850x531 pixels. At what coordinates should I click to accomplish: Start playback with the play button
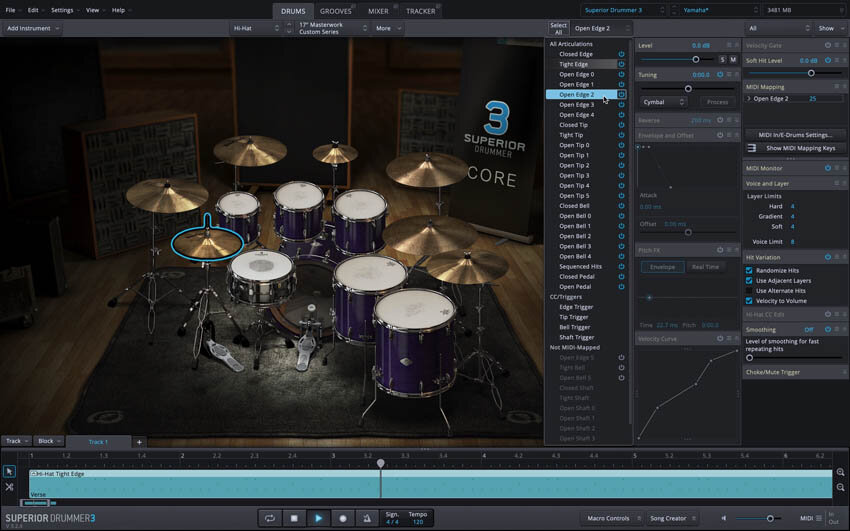point(318,518)
